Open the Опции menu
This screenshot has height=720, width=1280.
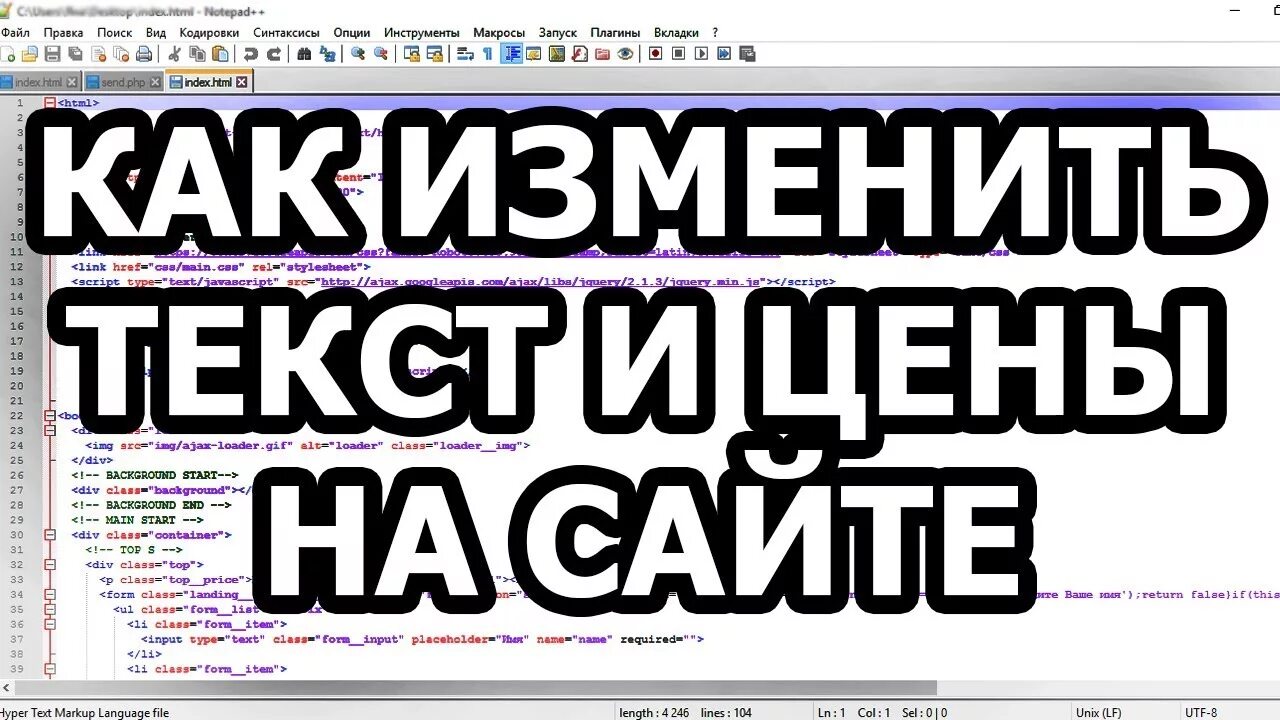pos(351,32)
